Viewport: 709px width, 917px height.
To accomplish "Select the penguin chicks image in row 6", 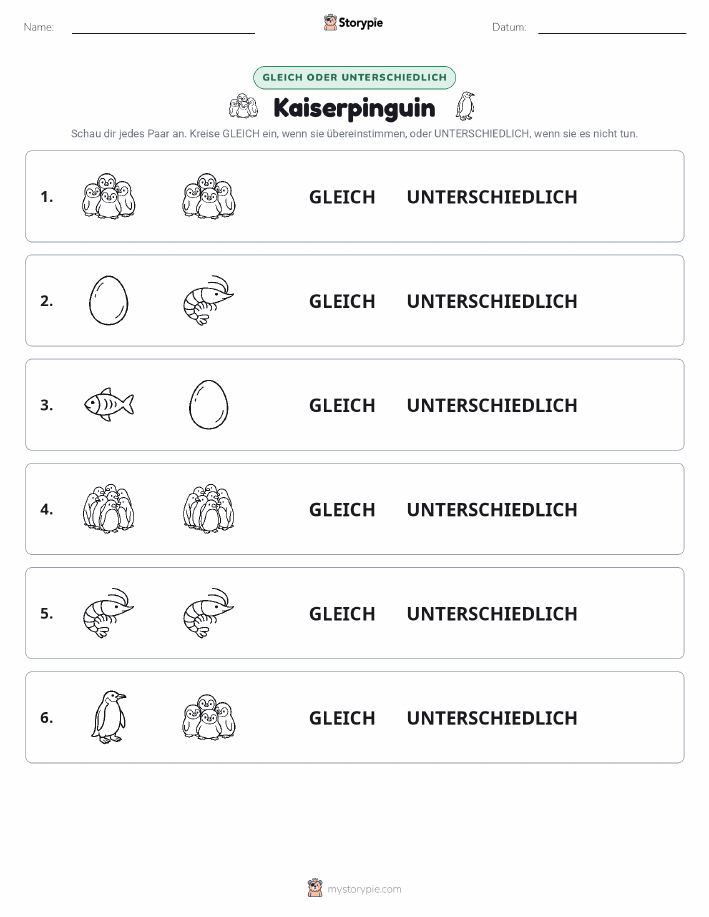I will [x=209, y=717].
